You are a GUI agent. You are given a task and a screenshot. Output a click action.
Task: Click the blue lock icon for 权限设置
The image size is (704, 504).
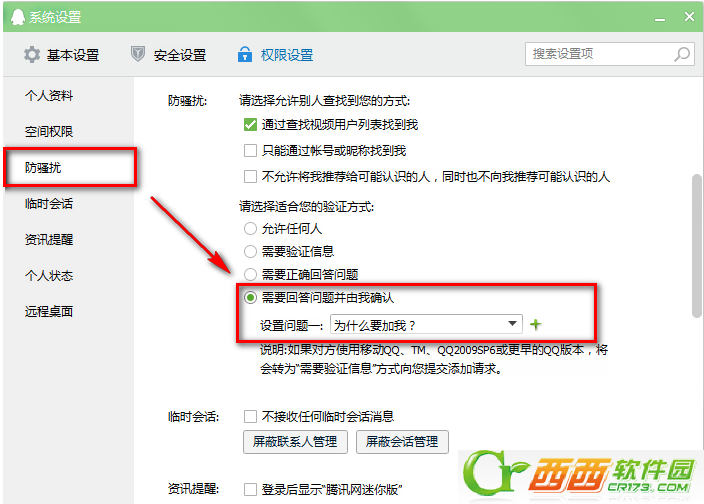(245, 54)
